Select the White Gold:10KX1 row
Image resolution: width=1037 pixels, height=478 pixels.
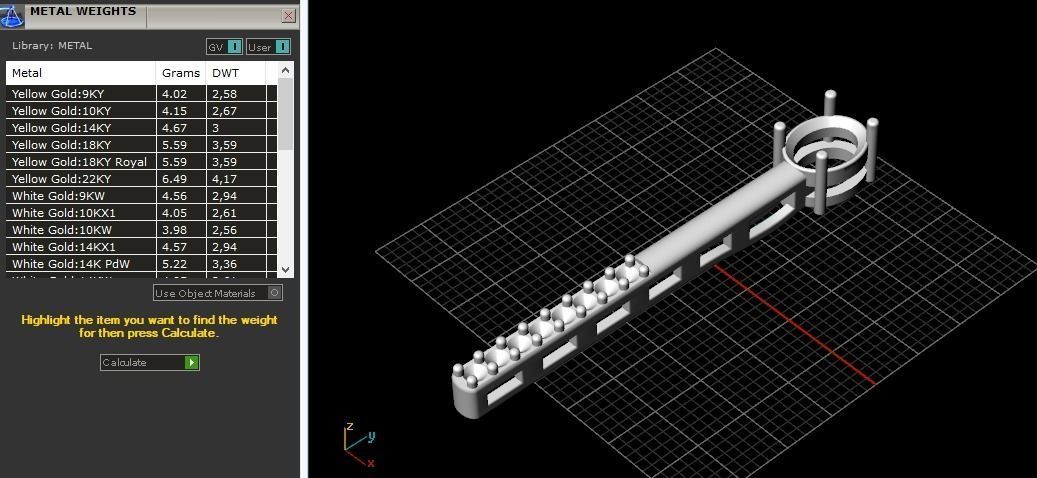tap(142, 213)
